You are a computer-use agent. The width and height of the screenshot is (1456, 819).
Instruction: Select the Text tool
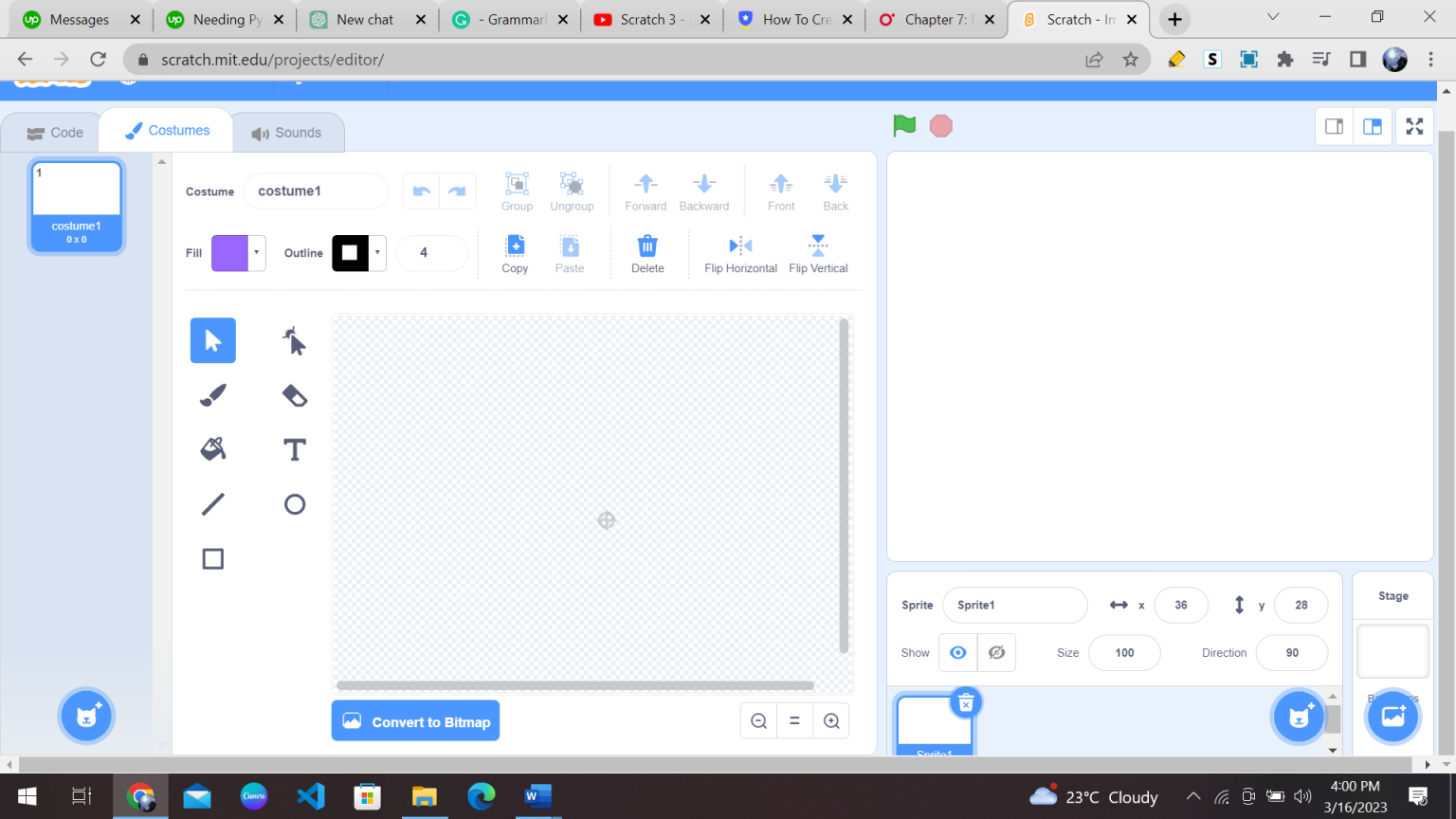[294, 449]
